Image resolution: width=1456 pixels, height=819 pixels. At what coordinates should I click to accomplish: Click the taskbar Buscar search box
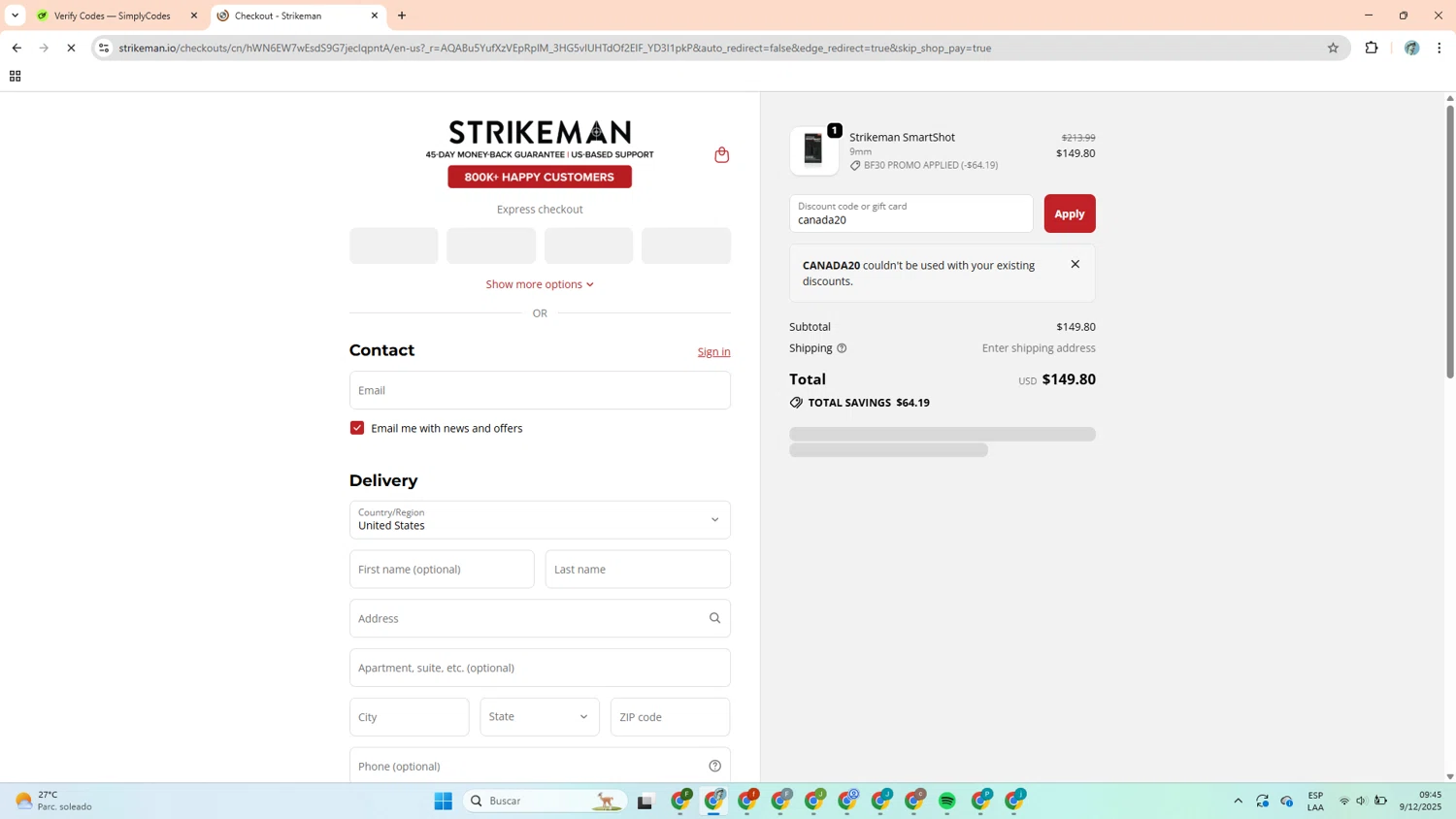[x=545, y=801]
